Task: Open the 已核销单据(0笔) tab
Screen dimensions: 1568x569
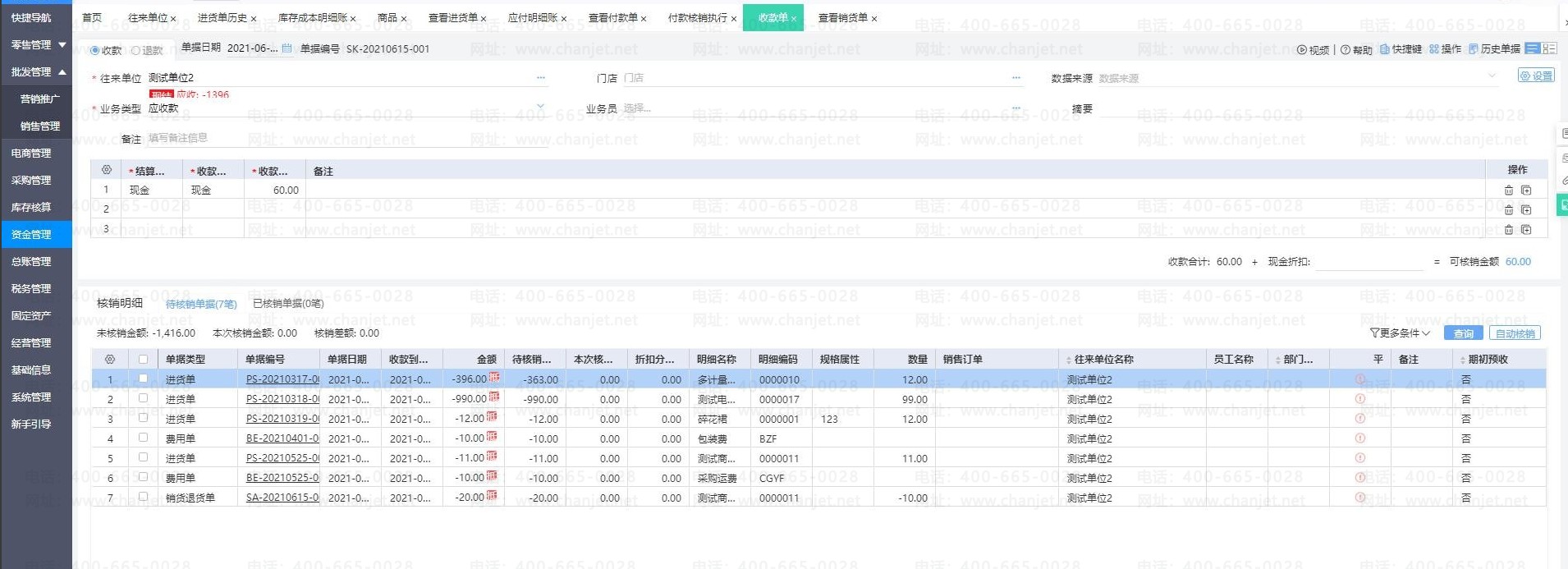Action: click(288, 304)
